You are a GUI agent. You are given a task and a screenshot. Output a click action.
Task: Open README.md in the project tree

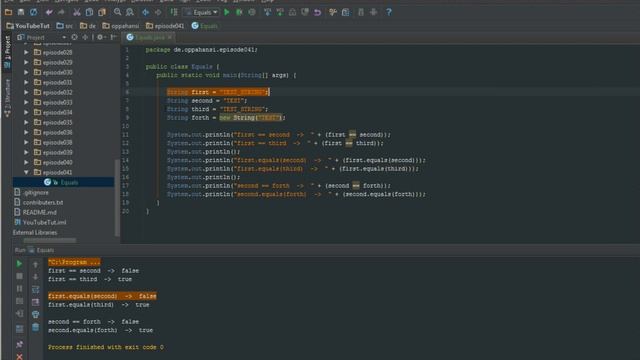click(x=36, y=212)
